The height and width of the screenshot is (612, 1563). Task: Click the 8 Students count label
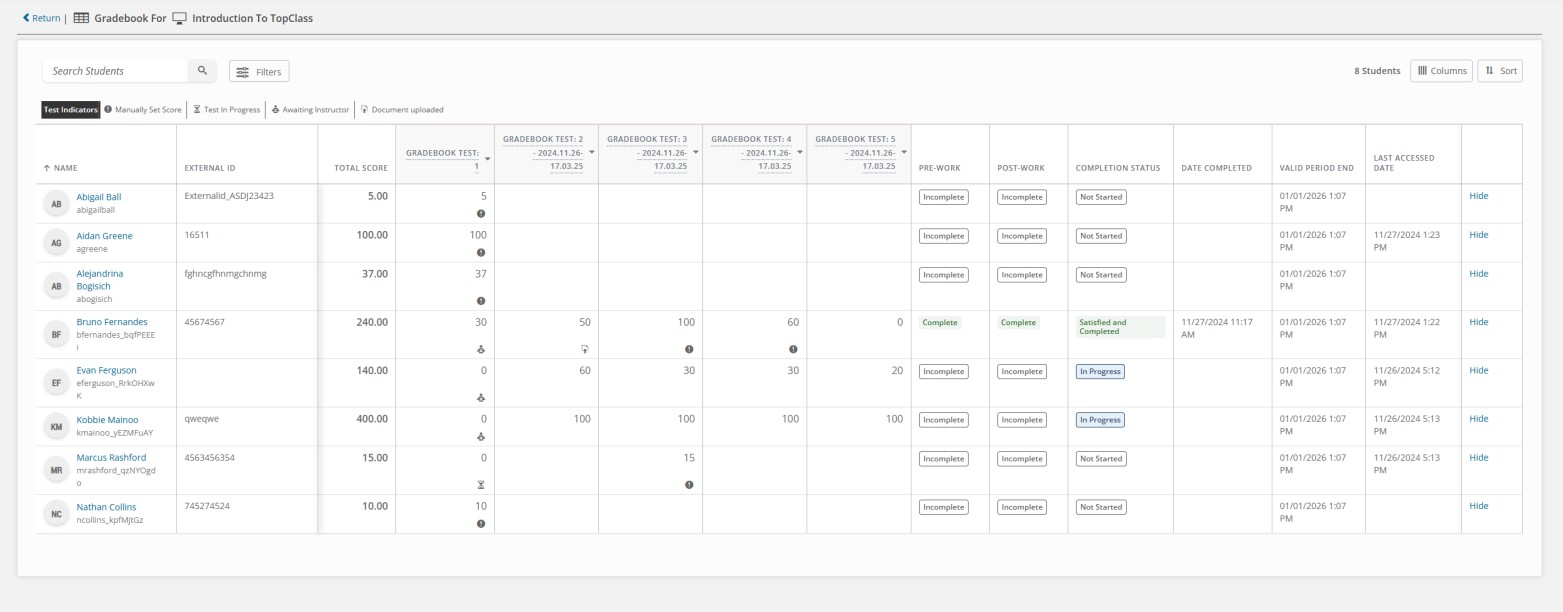[1377, 71]
